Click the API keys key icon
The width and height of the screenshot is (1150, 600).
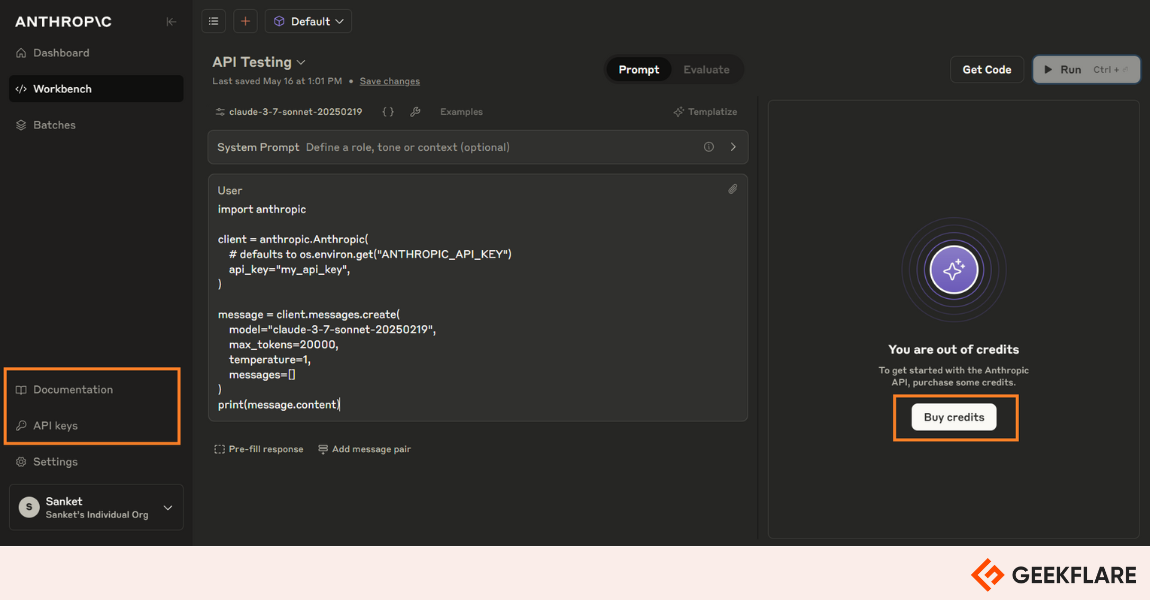point(21,425)
